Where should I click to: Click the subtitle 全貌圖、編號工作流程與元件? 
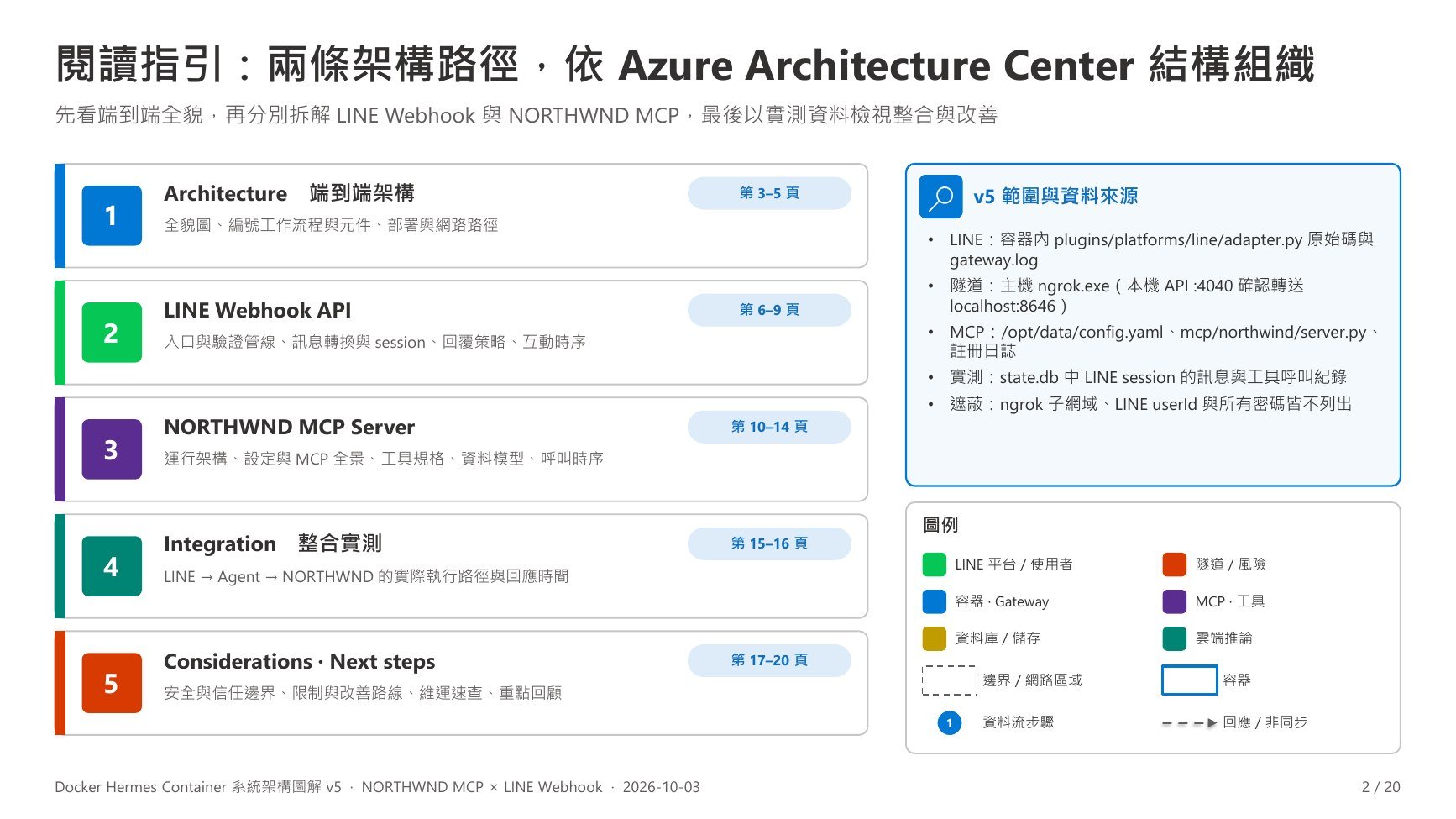click(331, 225)
